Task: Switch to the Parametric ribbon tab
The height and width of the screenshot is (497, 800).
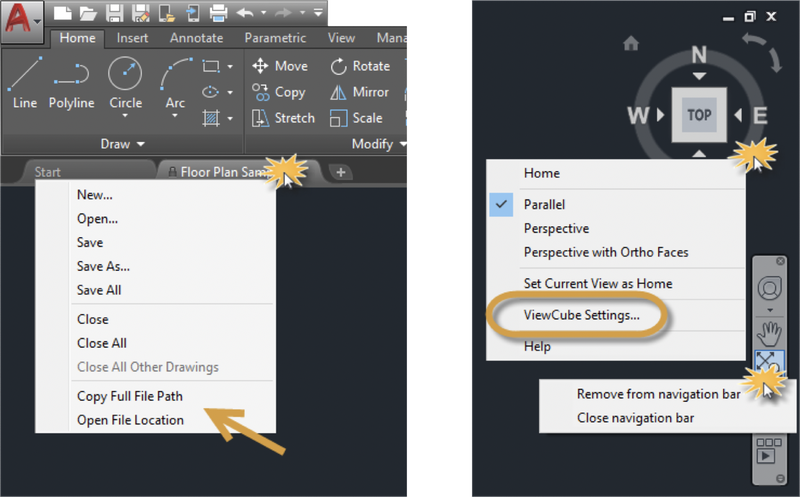Action: (275, 38)
